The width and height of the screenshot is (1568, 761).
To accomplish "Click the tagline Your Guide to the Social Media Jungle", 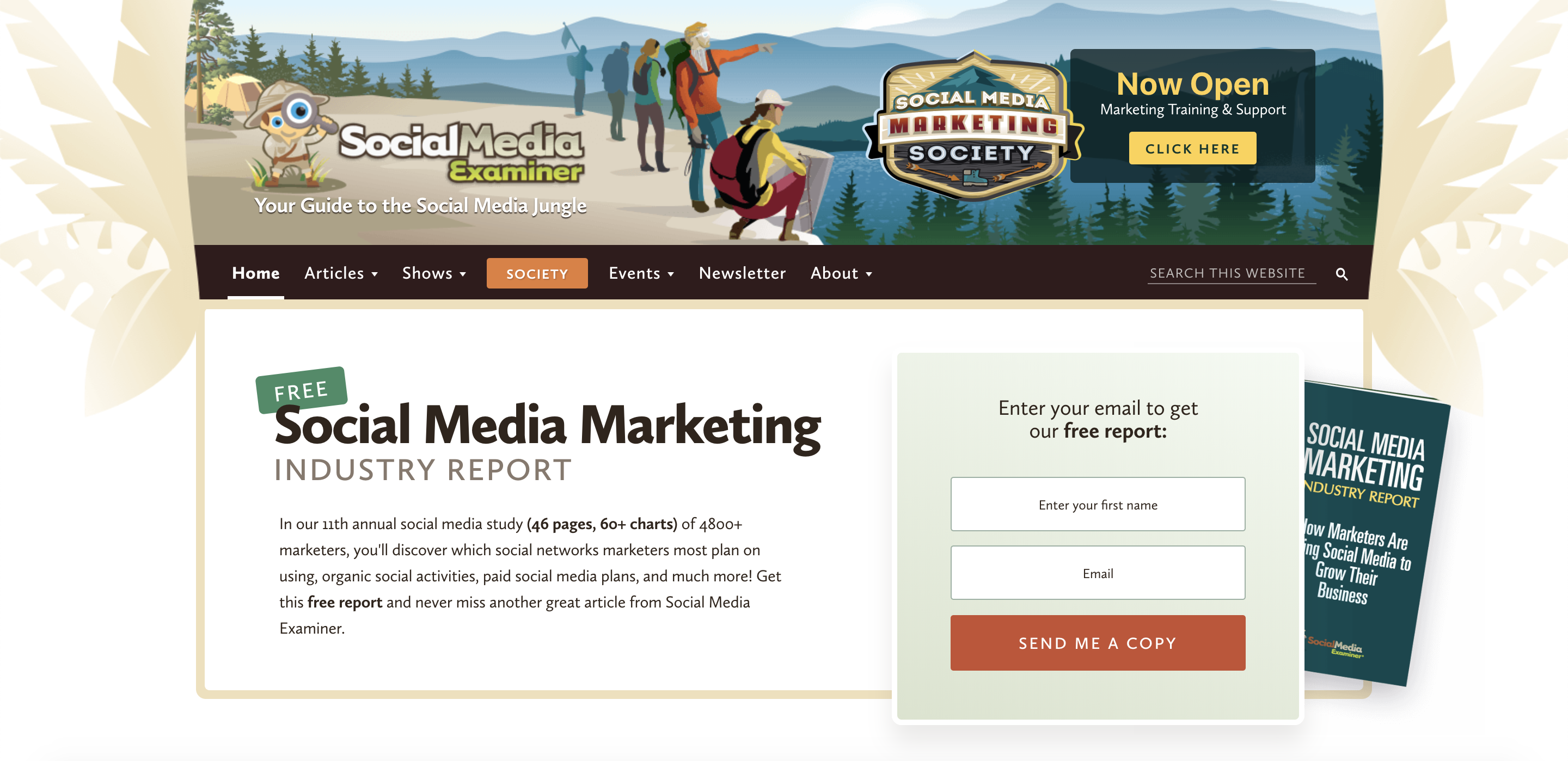I will click(420, 206).
